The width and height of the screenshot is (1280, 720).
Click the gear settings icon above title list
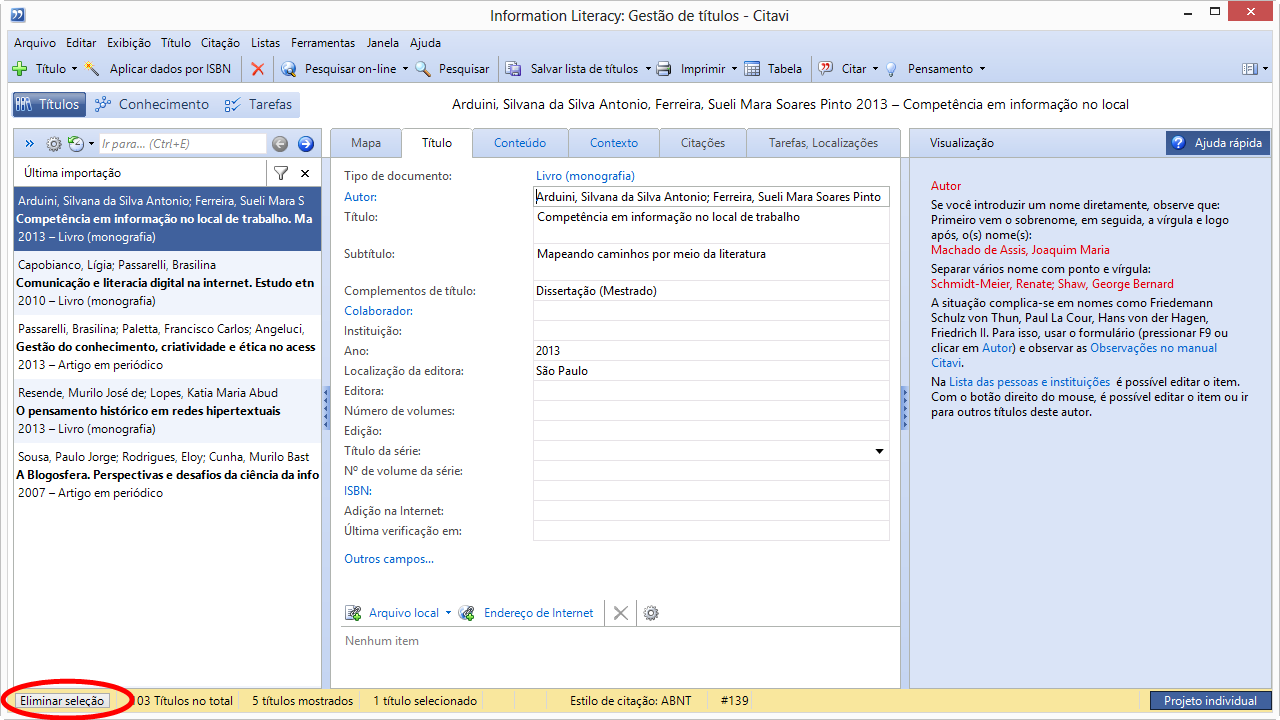54,144
